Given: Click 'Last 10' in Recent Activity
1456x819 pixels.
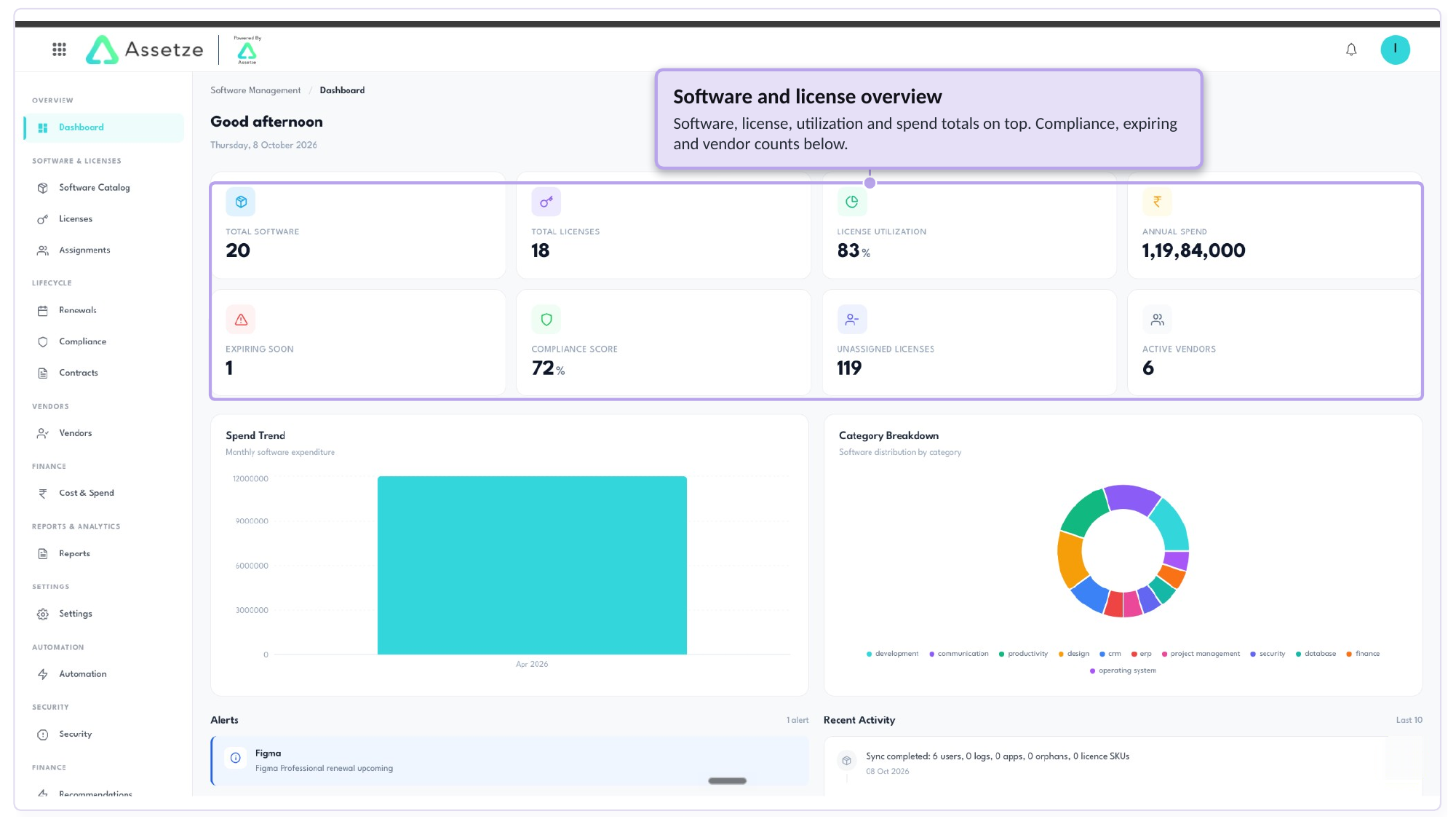Looking at the screenshot, I should pos(1409,720).
